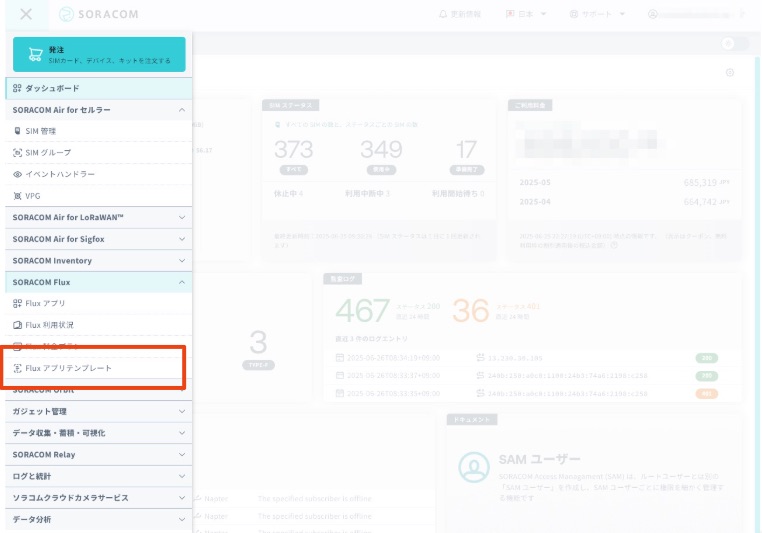Click the 2025-05 billing row
Image resolution: width=762 pixels, height=533 pixels.
pos(624,182)
